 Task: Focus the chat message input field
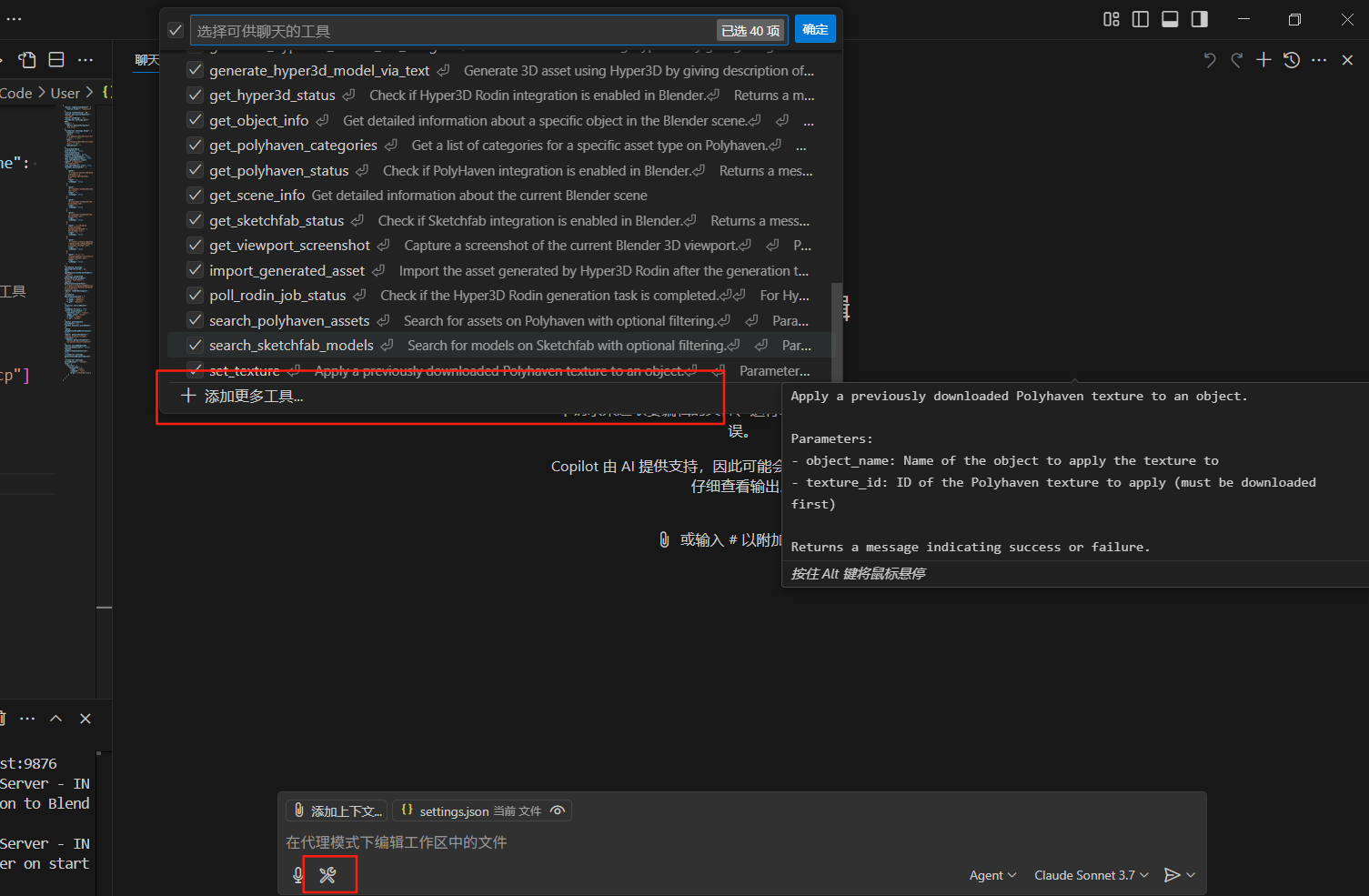(x=740, y=842)
